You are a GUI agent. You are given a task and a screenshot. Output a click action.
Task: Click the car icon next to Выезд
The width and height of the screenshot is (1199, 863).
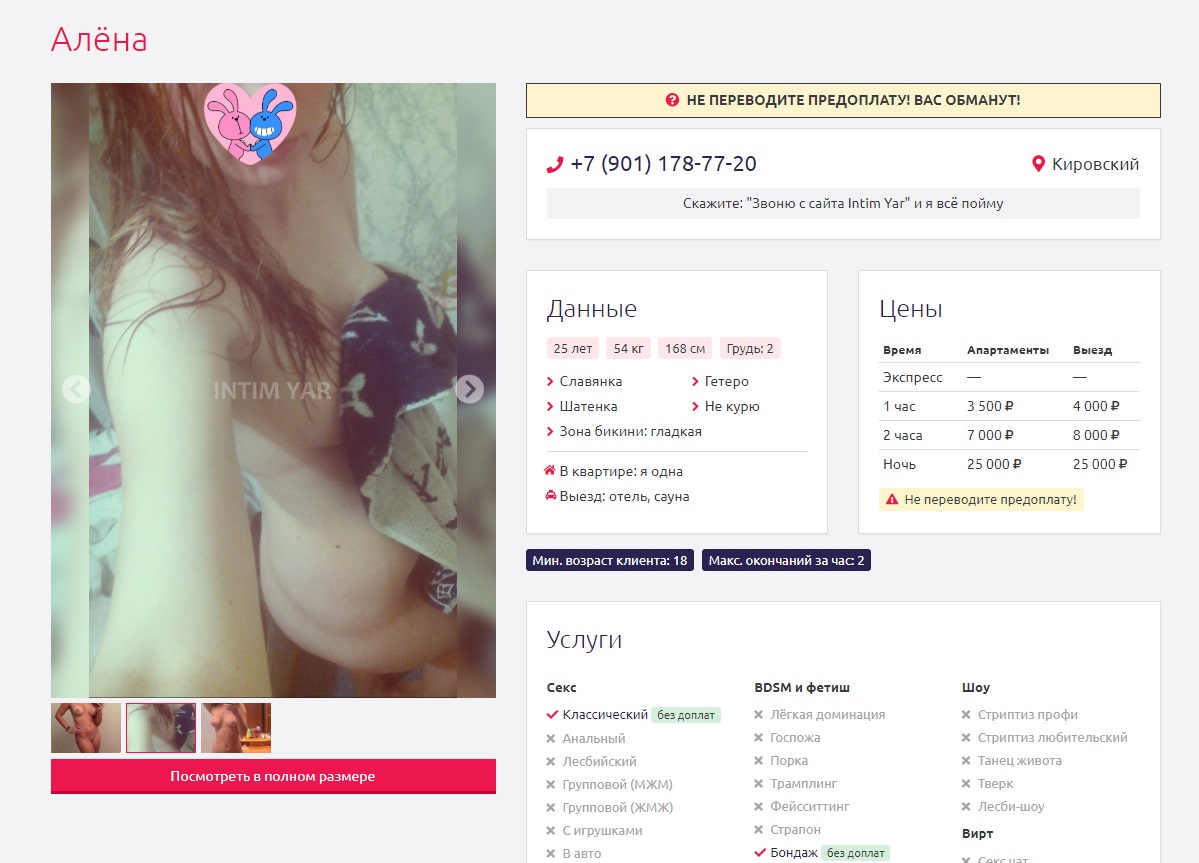(550, 496)
